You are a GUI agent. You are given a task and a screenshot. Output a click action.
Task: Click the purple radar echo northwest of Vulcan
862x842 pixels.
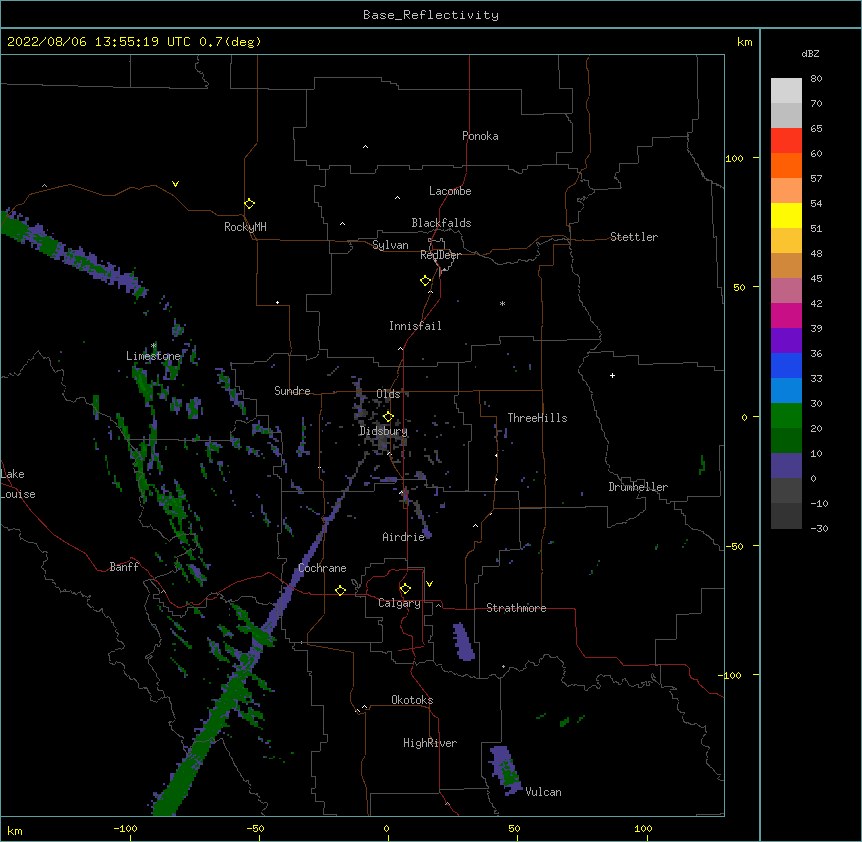tap(505, 769)
